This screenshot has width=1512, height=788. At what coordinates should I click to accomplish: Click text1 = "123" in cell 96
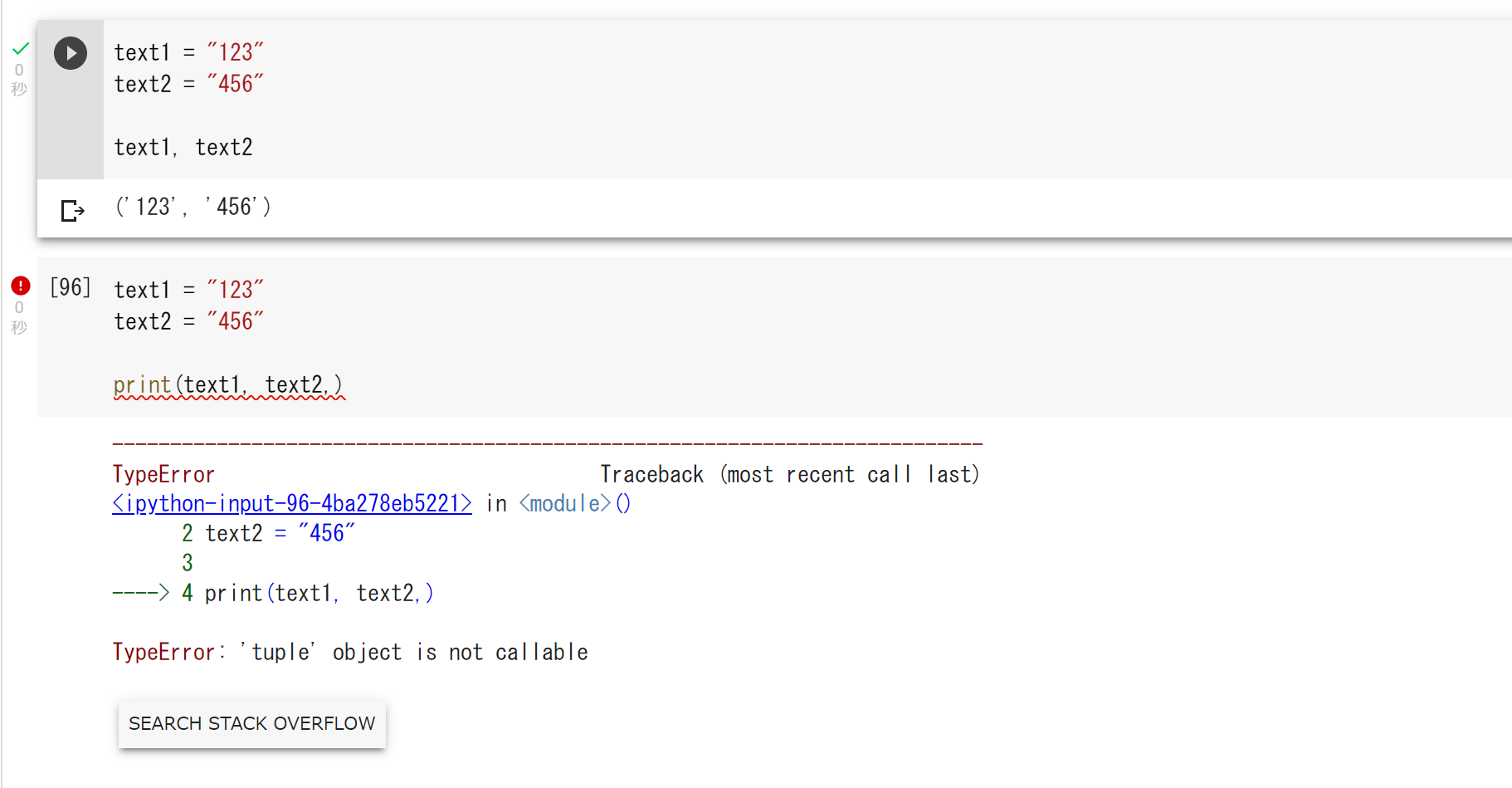pos(188,290)
